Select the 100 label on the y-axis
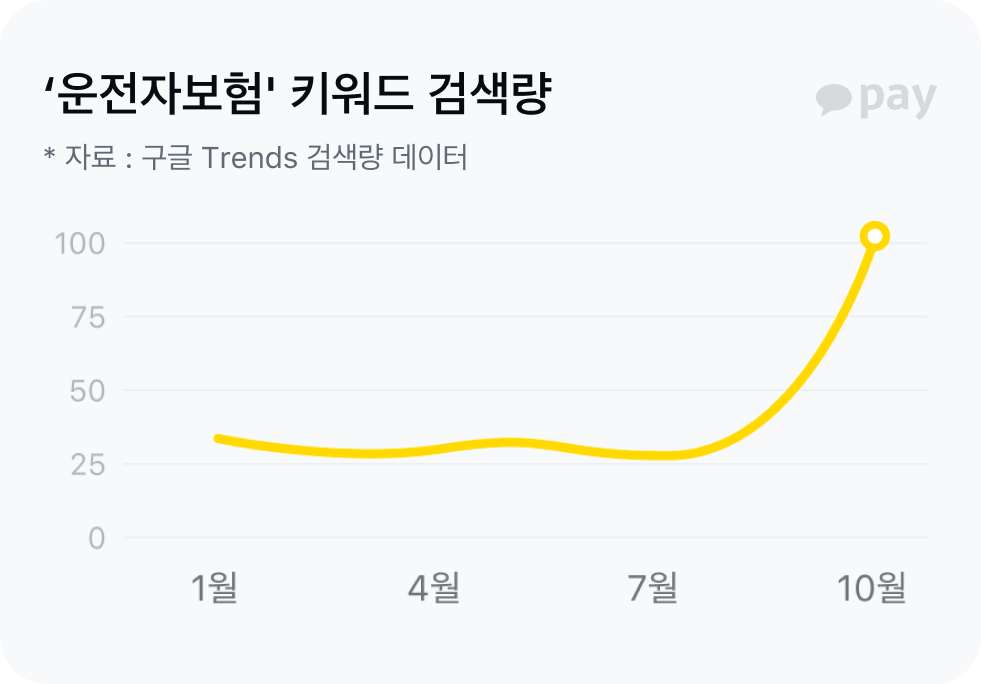 point(79,243)
